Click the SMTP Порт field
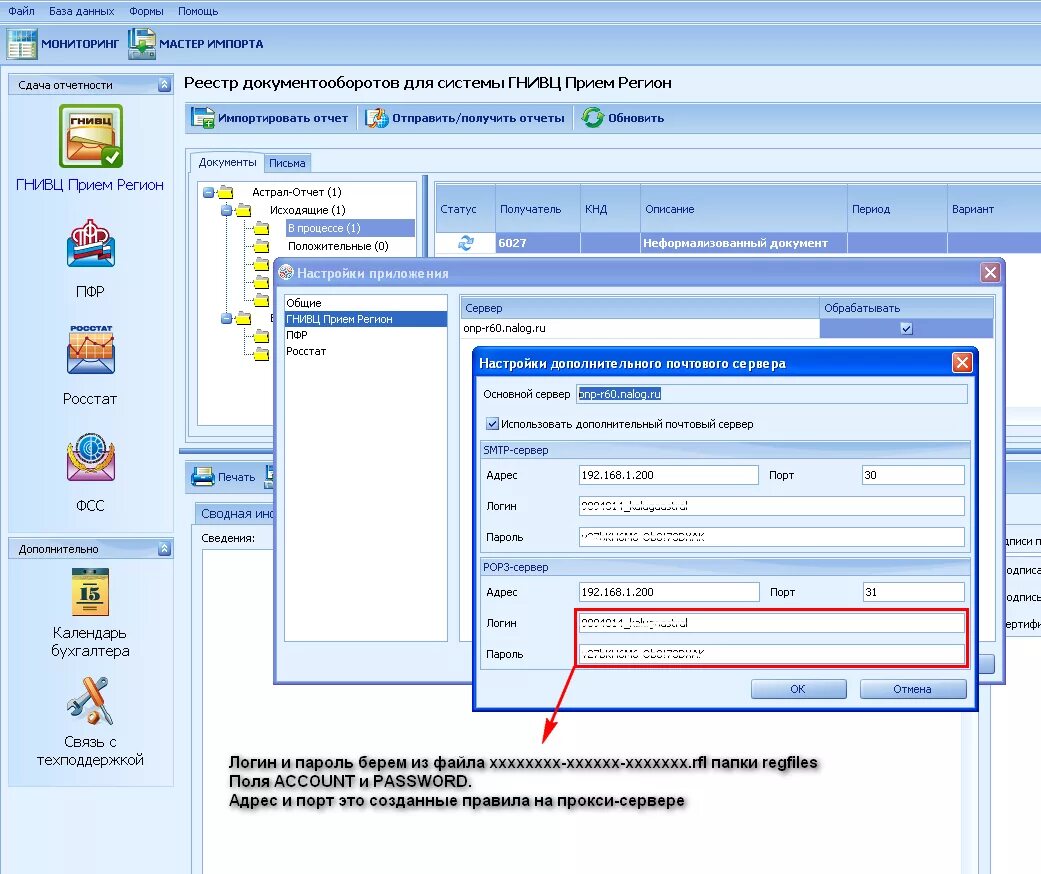Viewport: 1041px width, 874px height. click(x=913, y=475)
